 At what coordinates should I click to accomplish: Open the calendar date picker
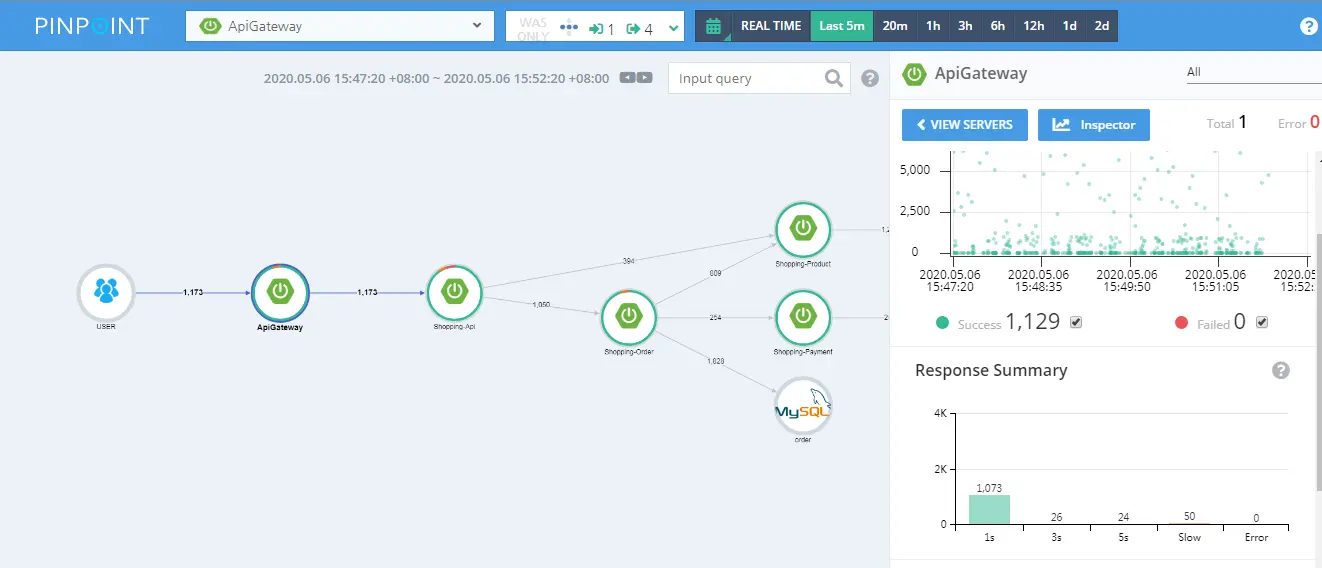point(714,27)
